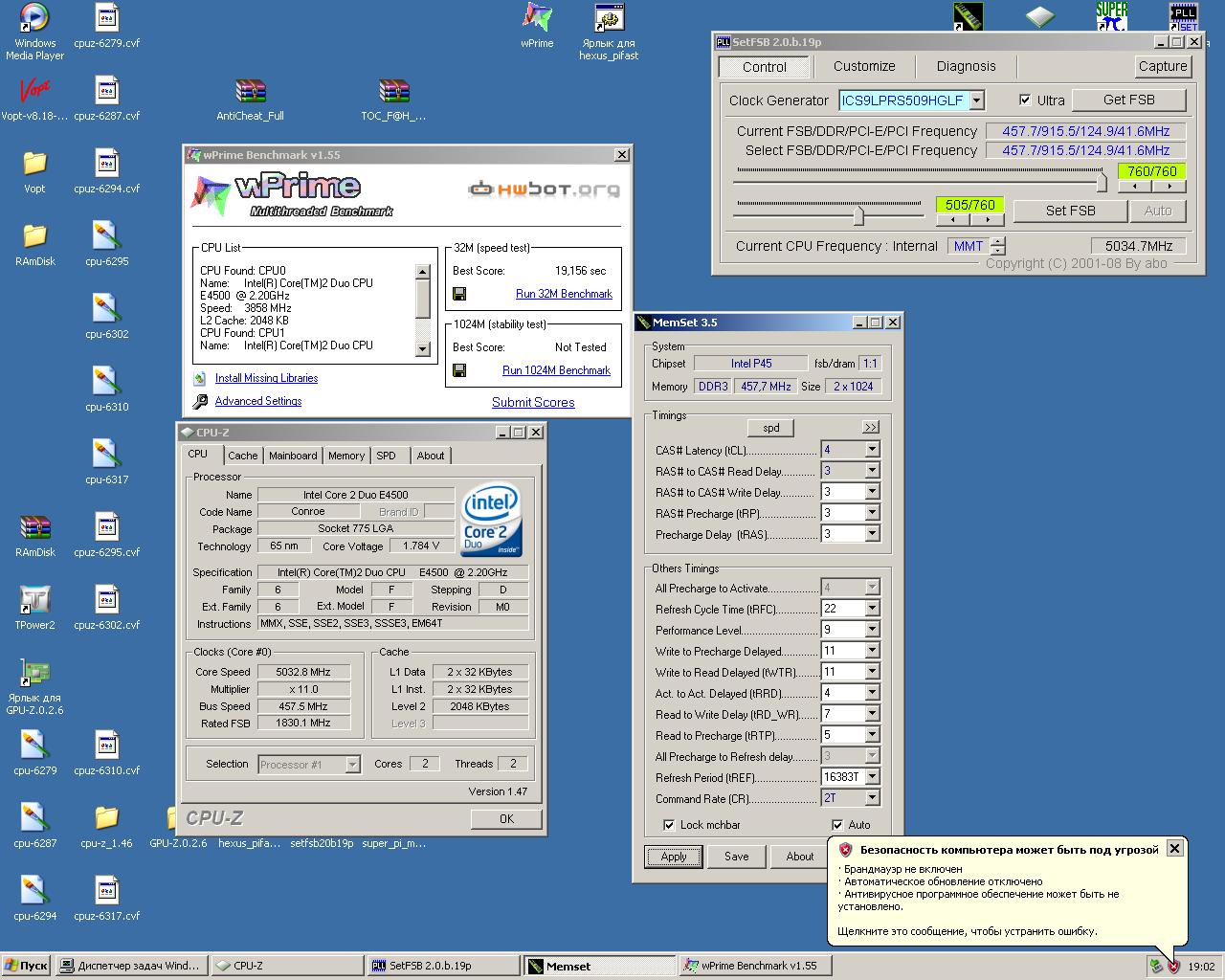Click the Current CPU Frequency spinner arrows
Screen dimensions: 1225x980
coord(998,246)
